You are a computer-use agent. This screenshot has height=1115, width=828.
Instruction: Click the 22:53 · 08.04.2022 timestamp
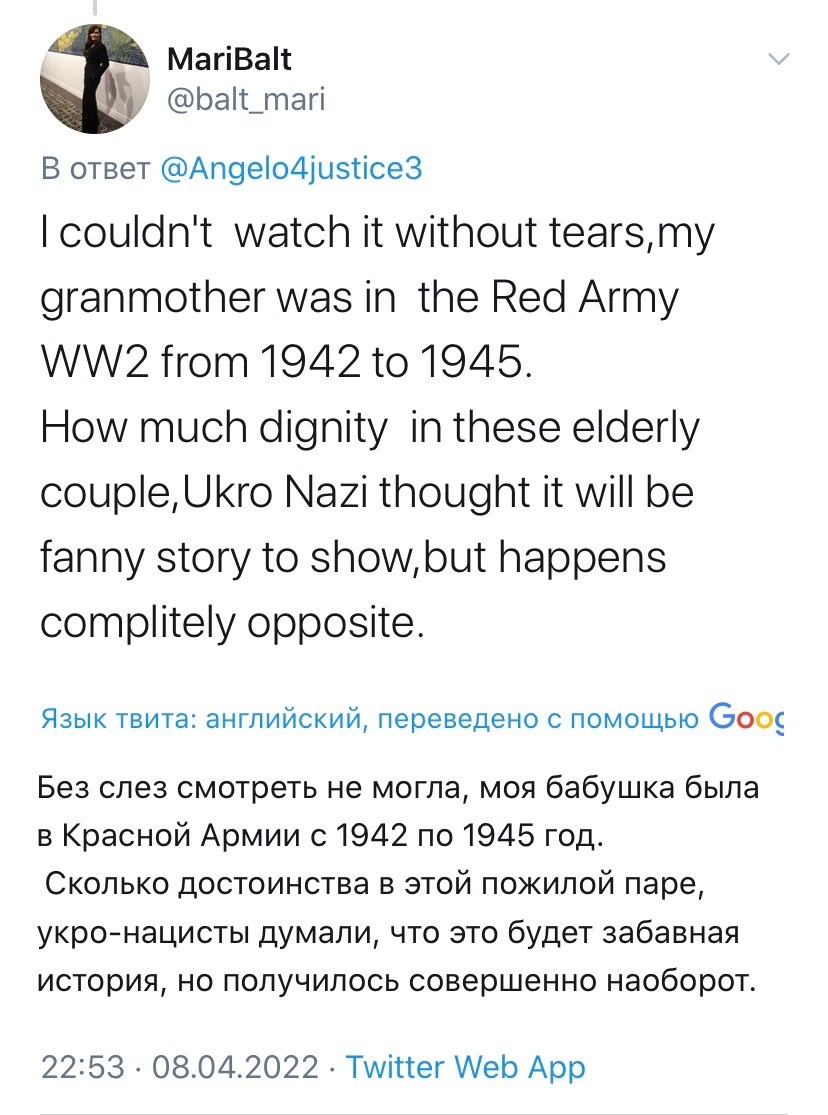tap(180, 1067)
